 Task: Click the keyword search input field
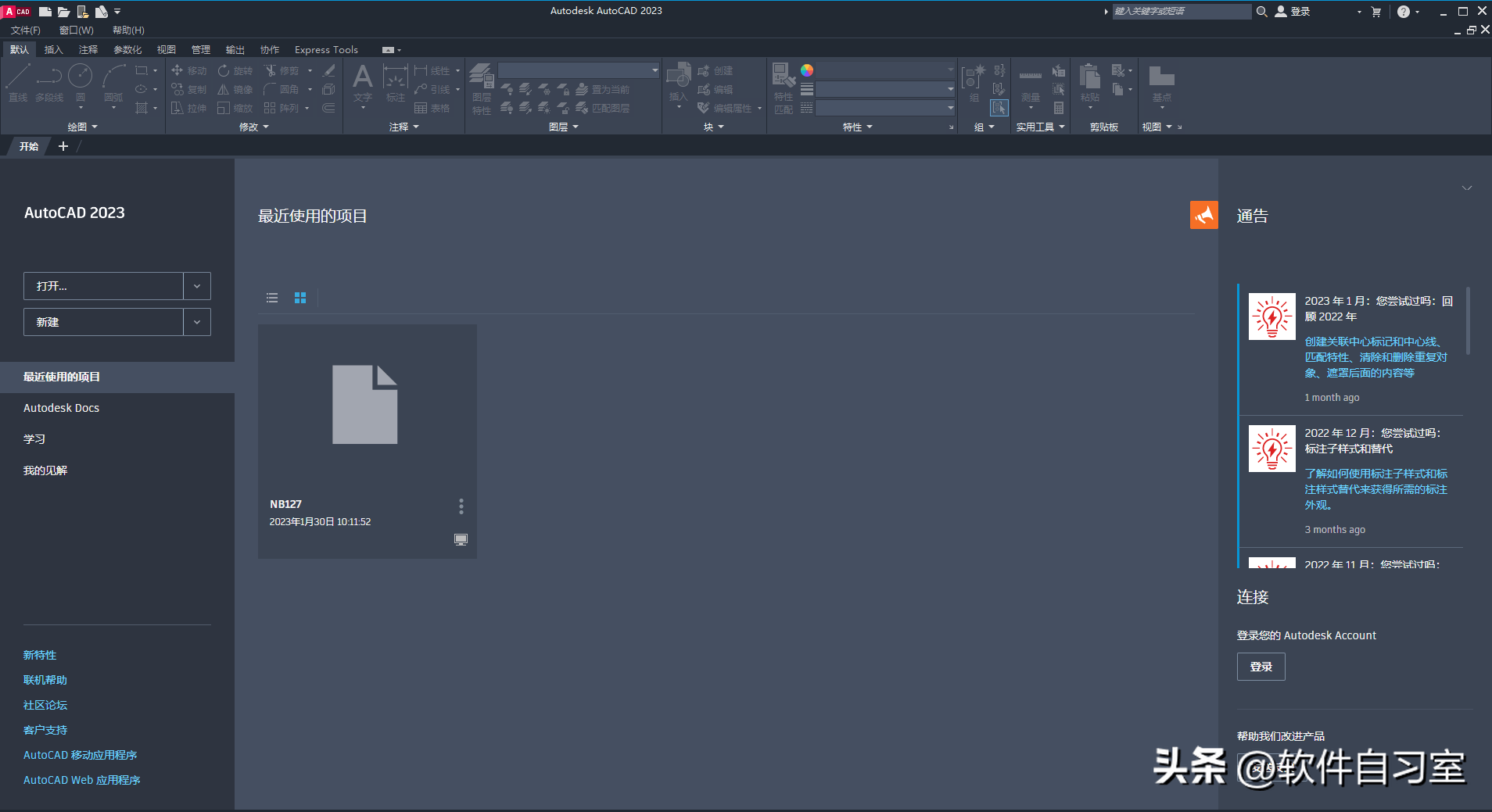[1182, 12]
